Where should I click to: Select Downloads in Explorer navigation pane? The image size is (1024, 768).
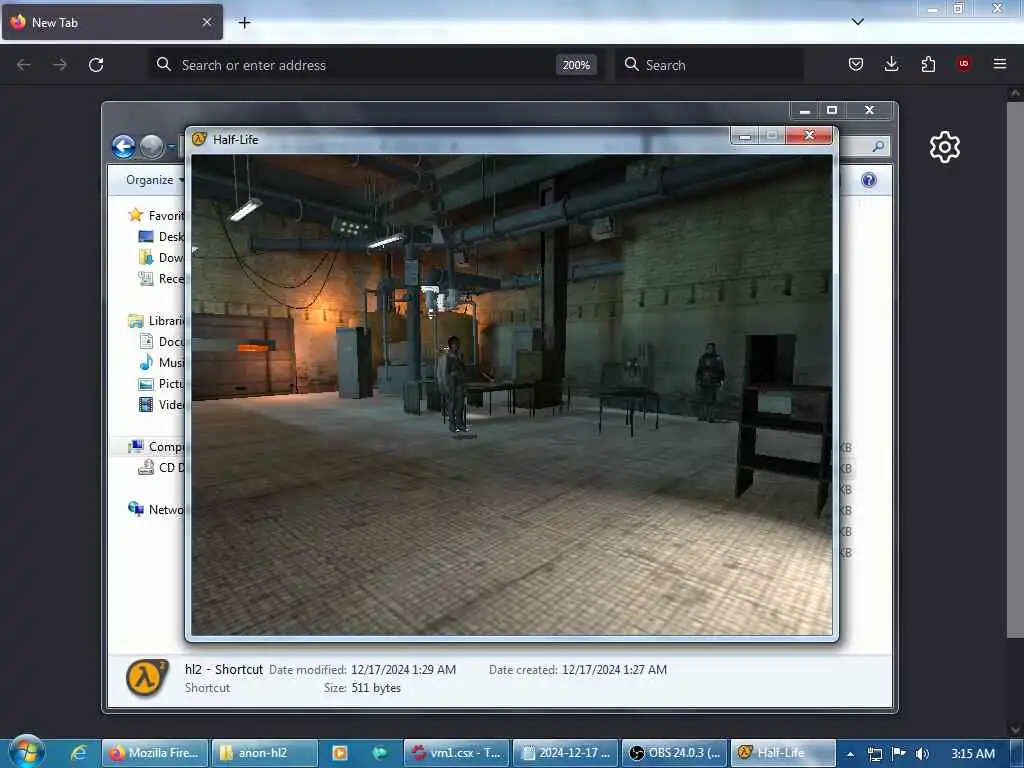(x=162, y=257)
